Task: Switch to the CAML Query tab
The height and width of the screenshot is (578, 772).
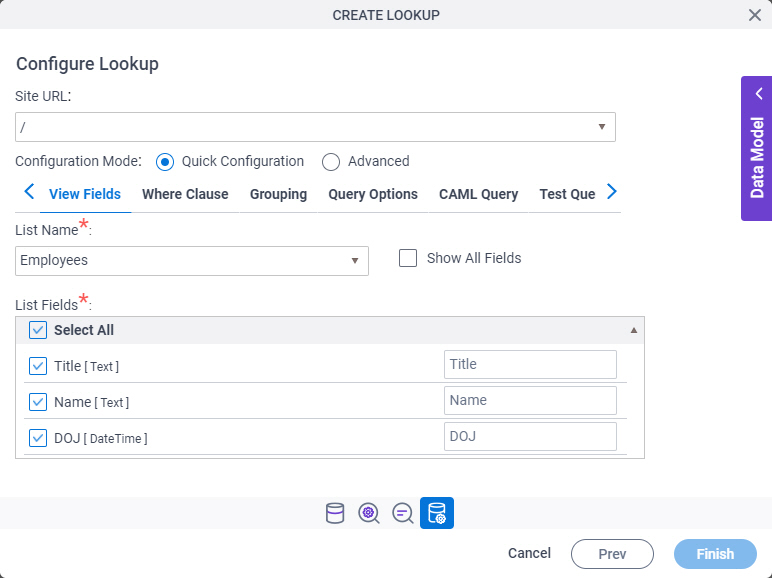Action: click(x=479, y=194)
